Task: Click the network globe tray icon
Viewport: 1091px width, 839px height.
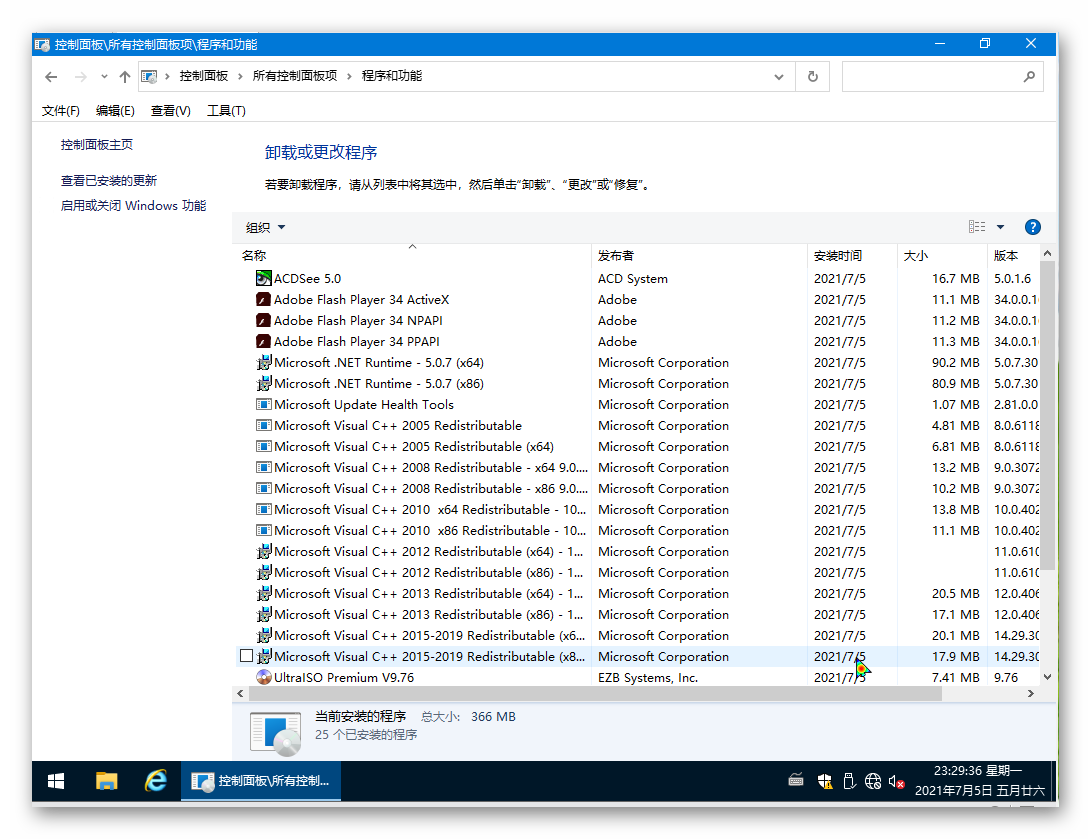Action: pos(873,782)
